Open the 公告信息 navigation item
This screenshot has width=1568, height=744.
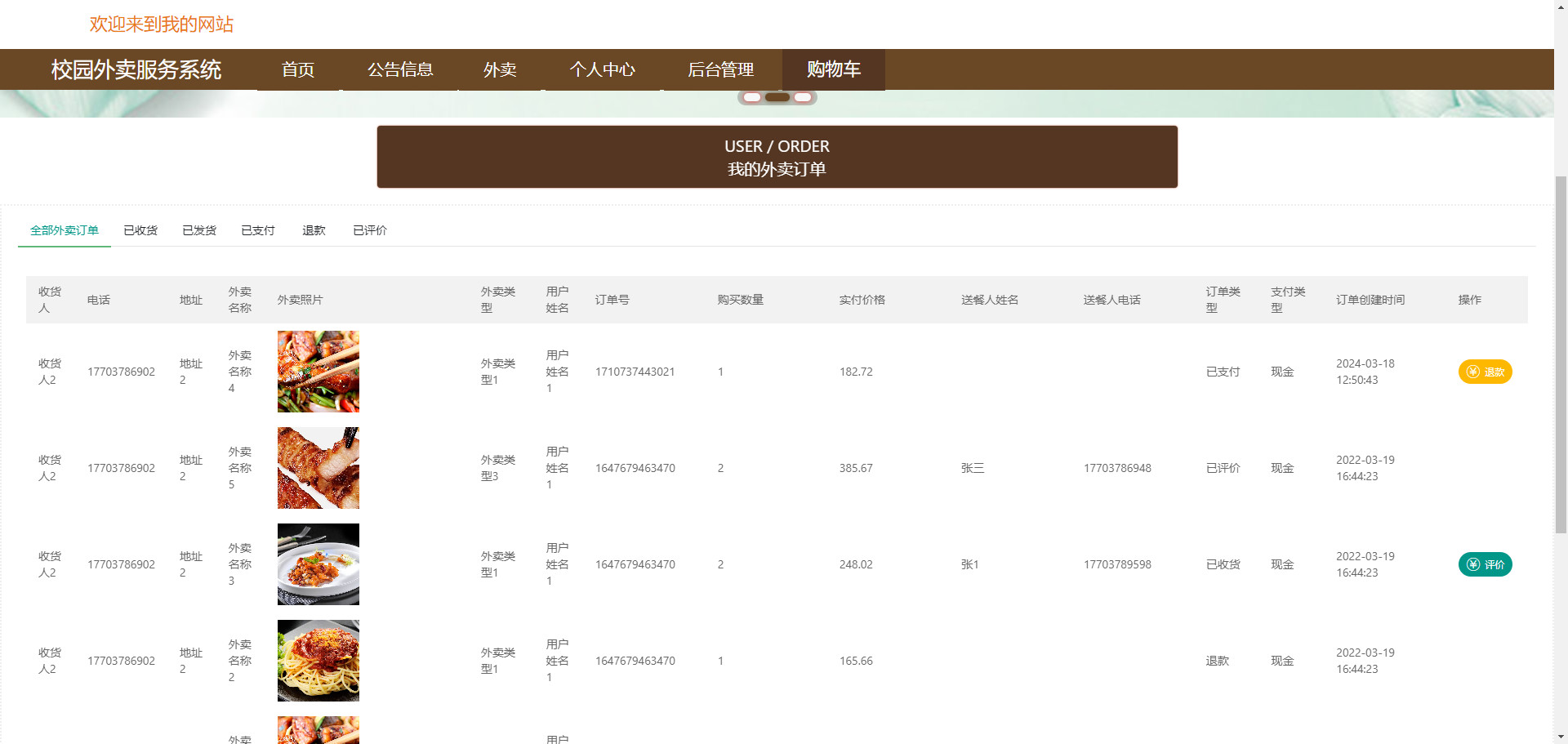[400, 69]
